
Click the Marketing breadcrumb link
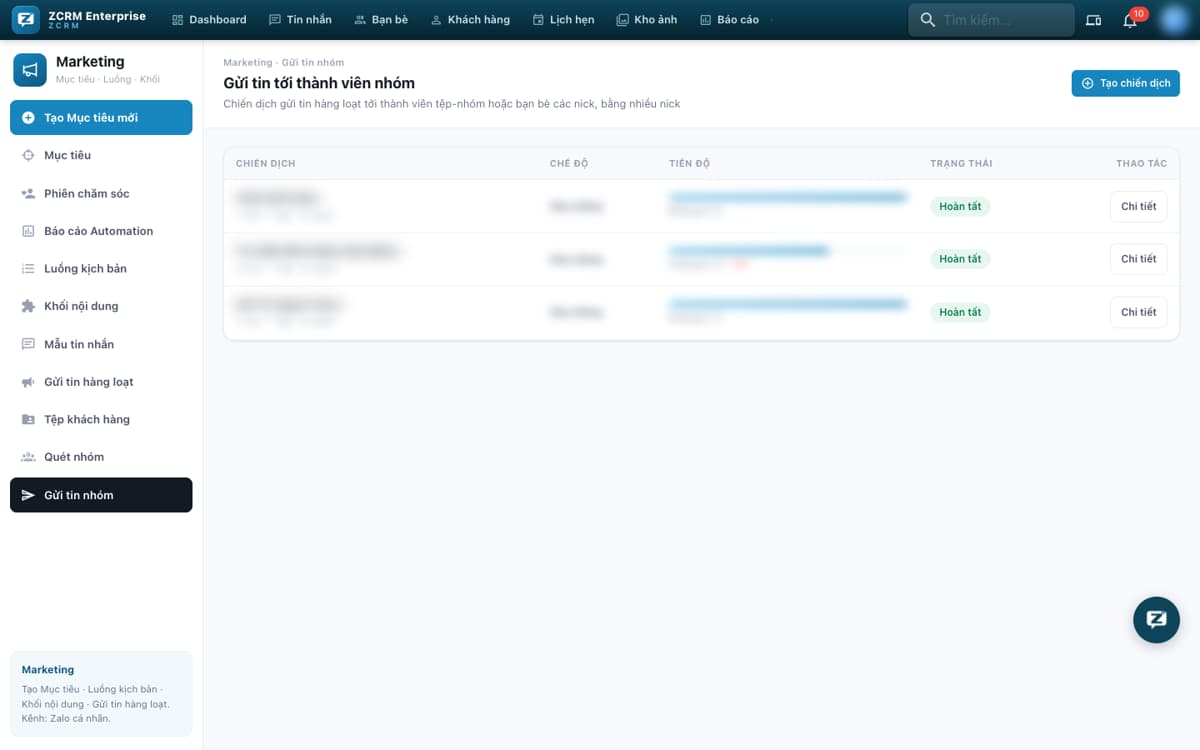pos(248,63)
